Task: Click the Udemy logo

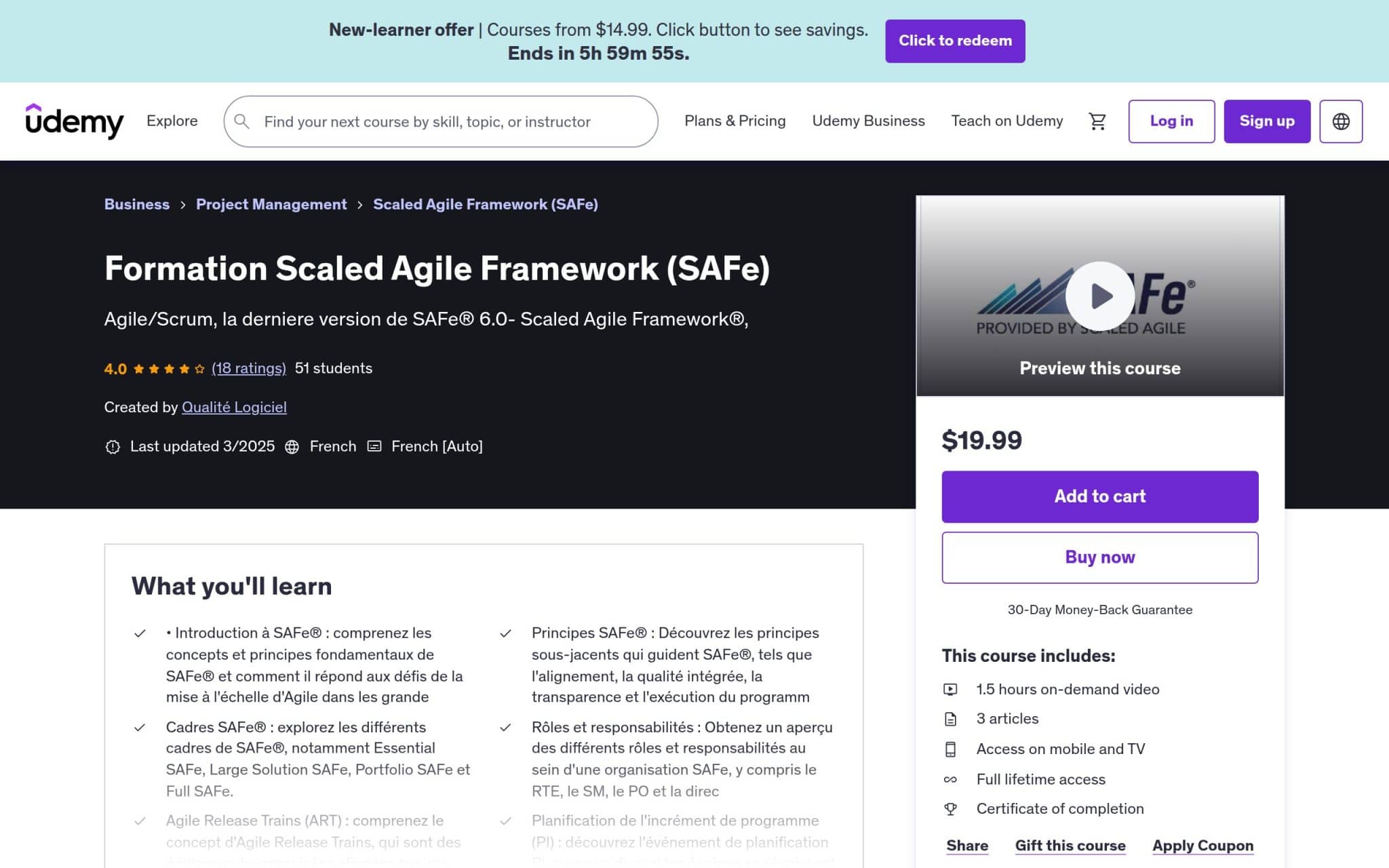Action: pyautogui.click(x=75, y=121)
